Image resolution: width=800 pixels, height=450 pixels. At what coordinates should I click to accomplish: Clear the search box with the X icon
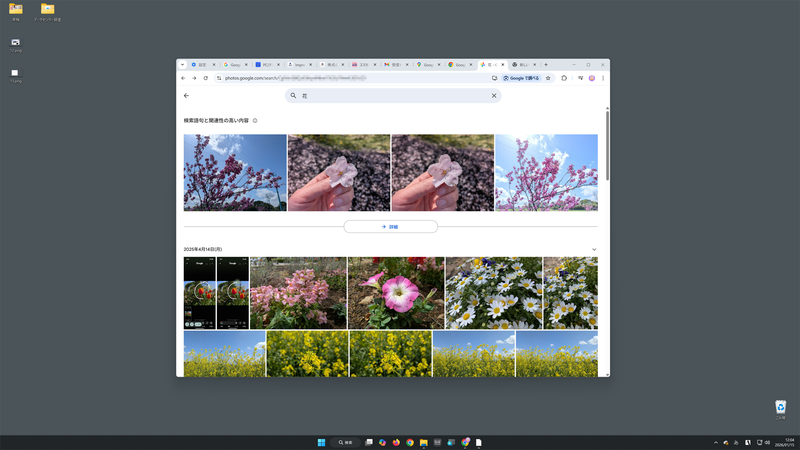[x=494, y=95]
